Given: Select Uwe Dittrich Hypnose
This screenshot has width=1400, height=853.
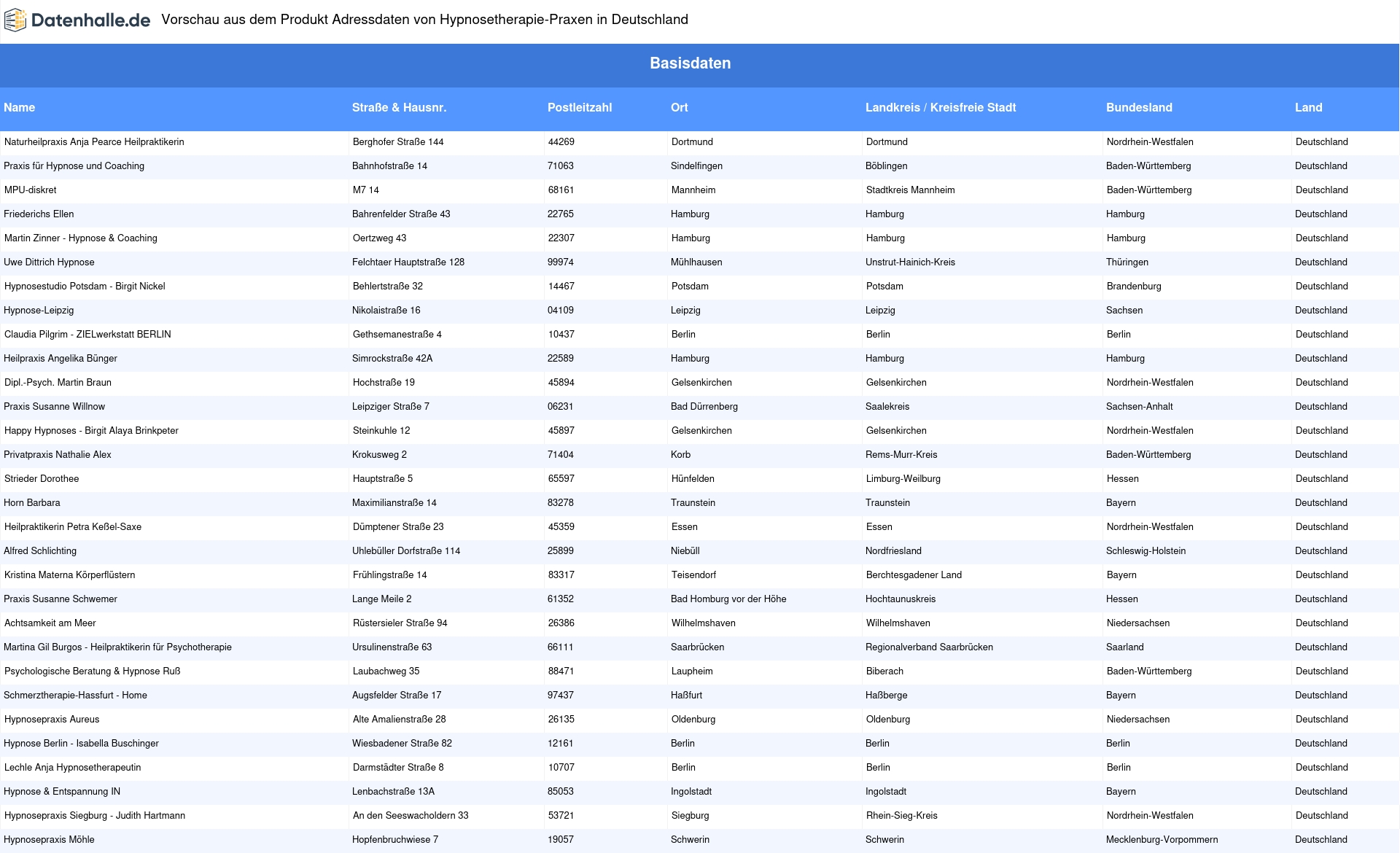Looking at the screenshot, I should coord(49,262).
